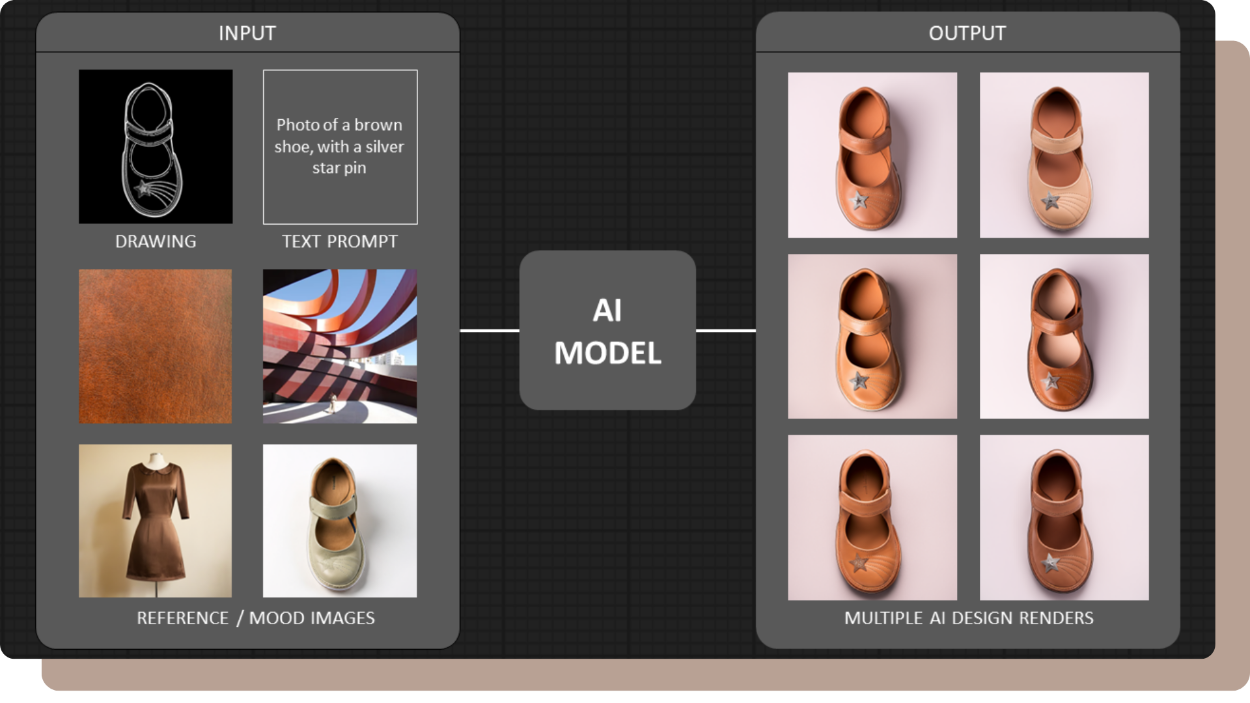This screenshot has height=703, width=1250.
Task: Select the first render in the output grid
Action: [x=872, y=155]
